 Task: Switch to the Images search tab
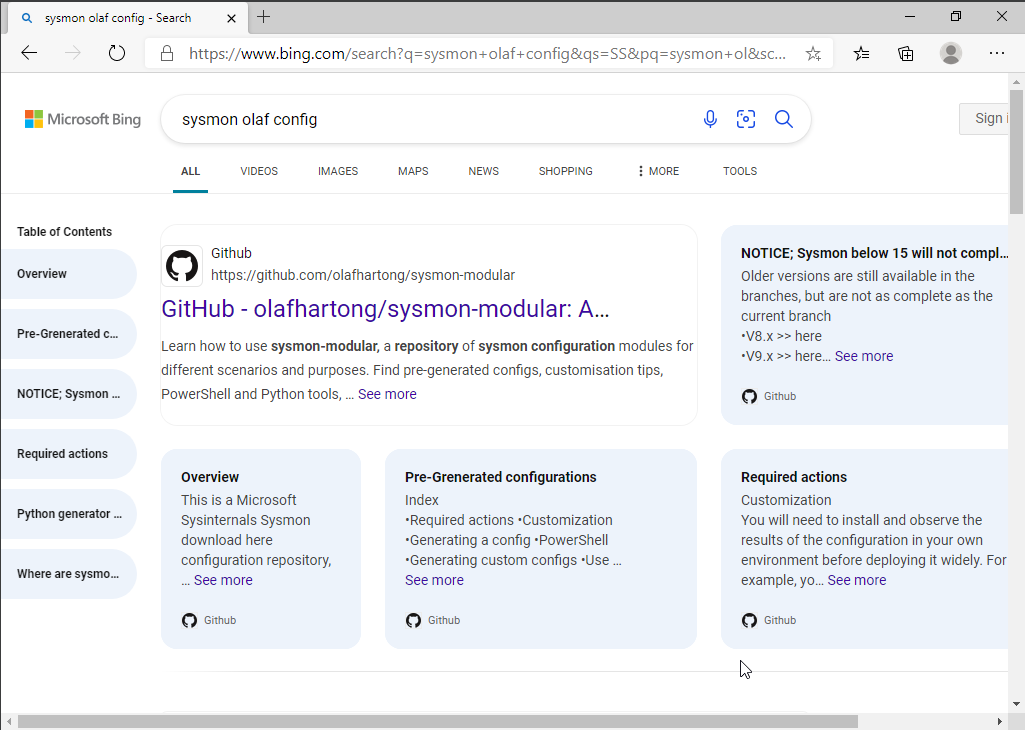(x=338, y=171)
